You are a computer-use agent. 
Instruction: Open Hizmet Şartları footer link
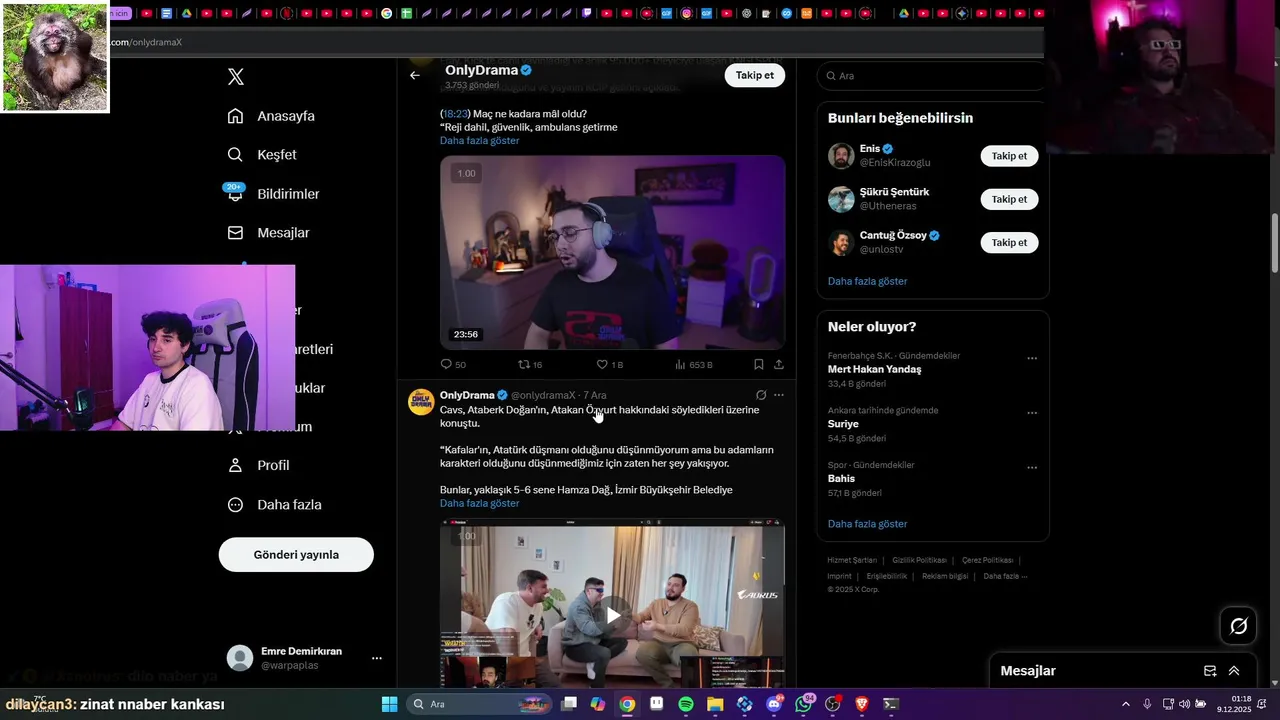[852, 560]
